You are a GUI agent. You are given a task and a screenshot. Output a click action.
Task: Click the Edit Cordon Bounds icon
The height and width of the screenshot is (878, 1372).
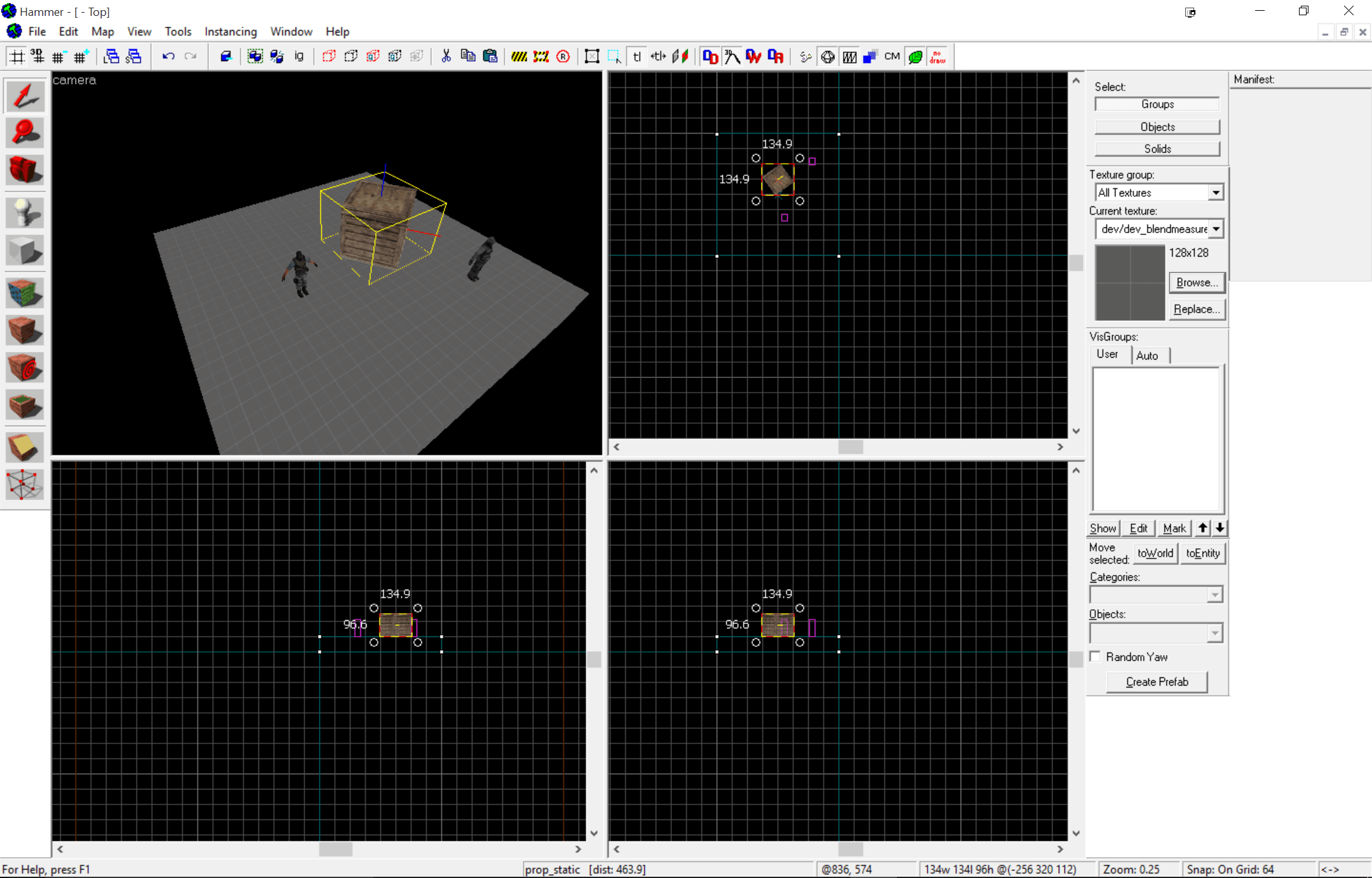click(x=541, y=57)
